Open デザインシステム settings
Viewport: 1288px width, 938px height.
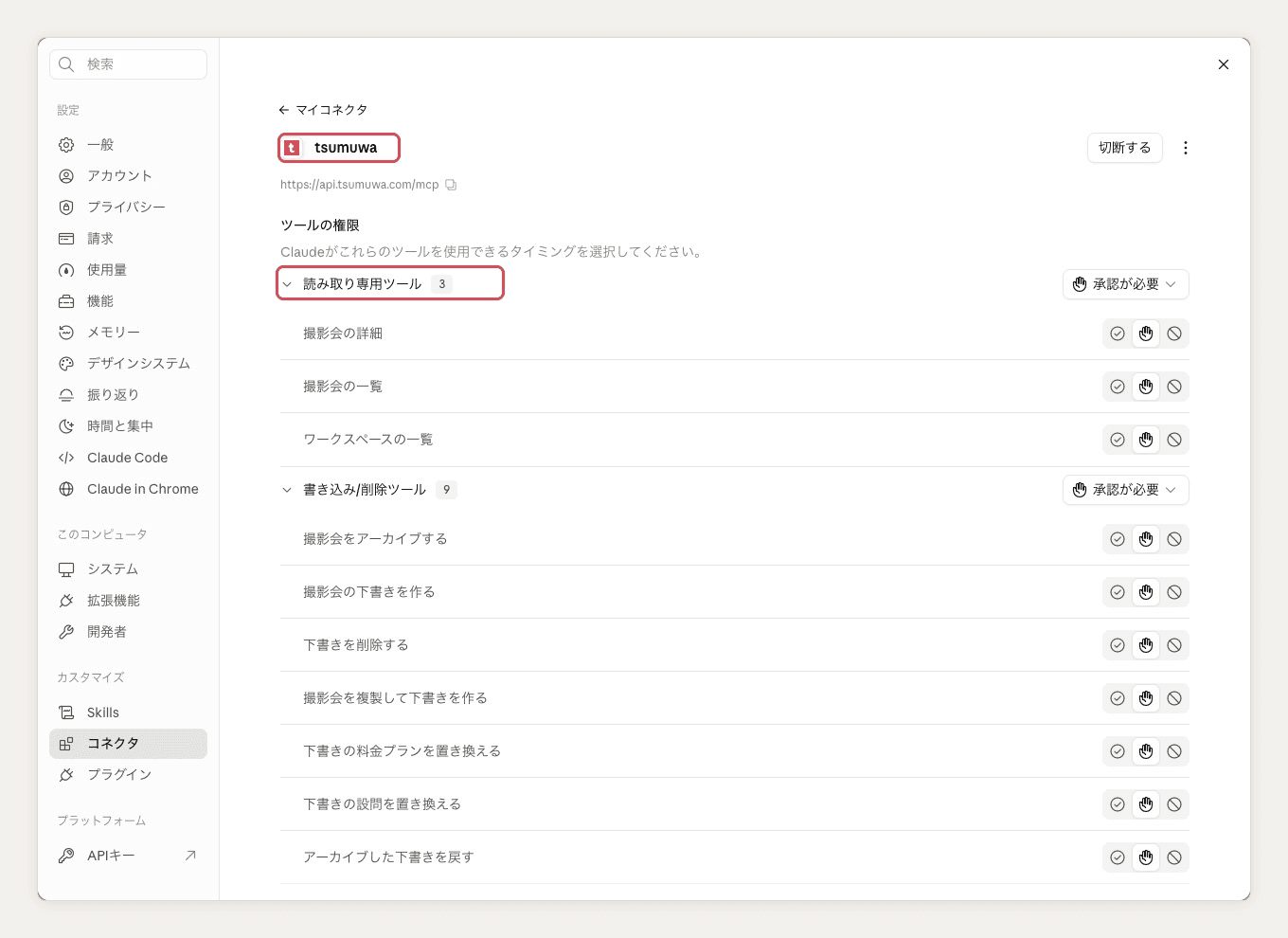128,364
